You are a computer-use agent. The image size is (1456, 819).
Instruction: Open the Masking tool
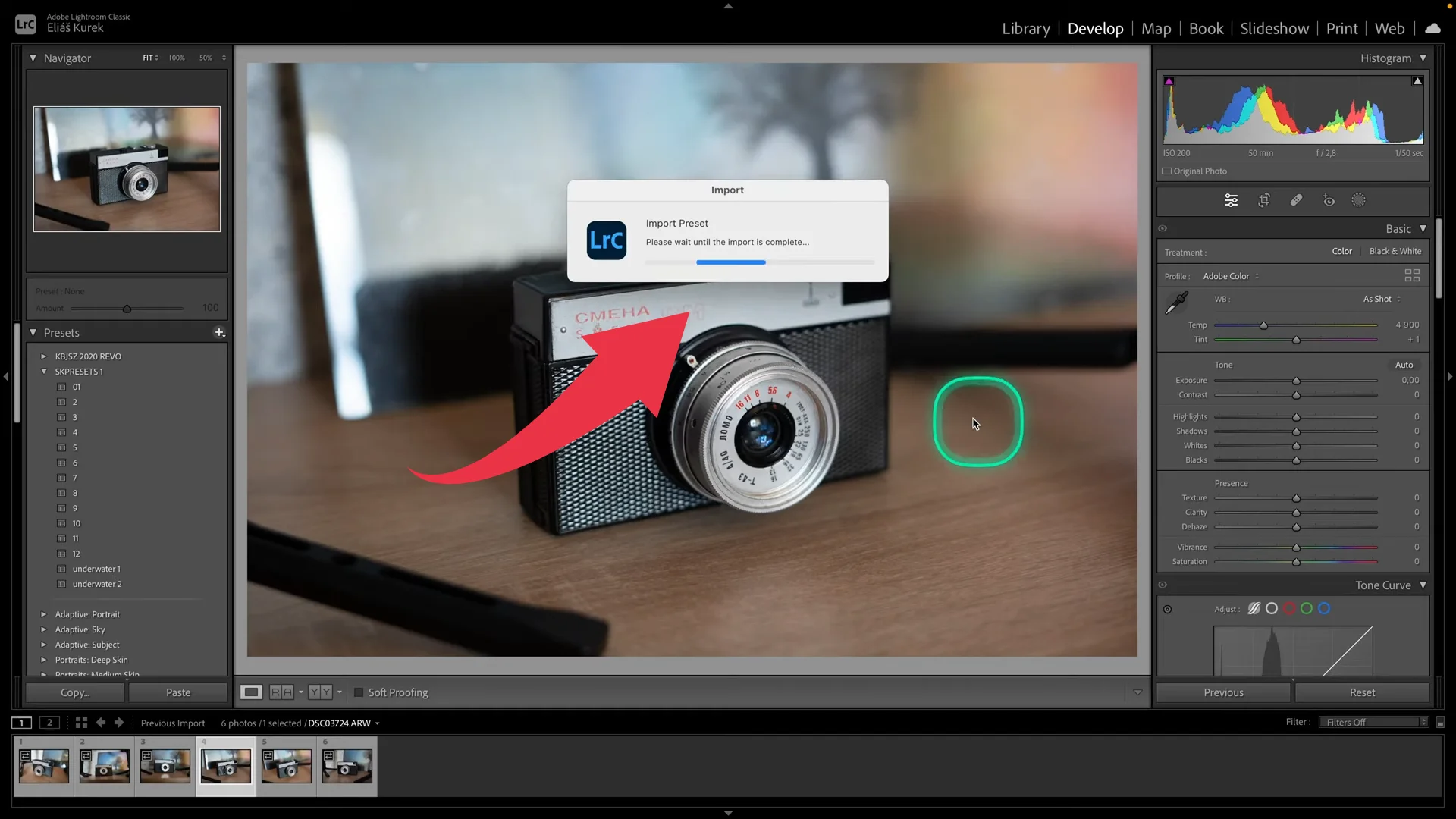1358,200
